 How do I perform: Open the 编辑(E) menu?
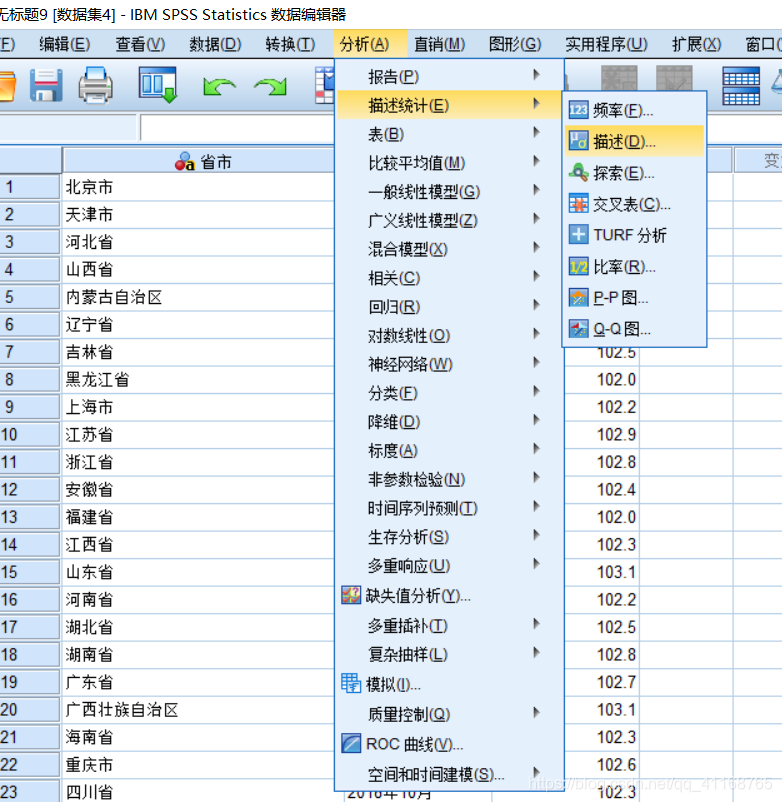[x=64, y=44]
